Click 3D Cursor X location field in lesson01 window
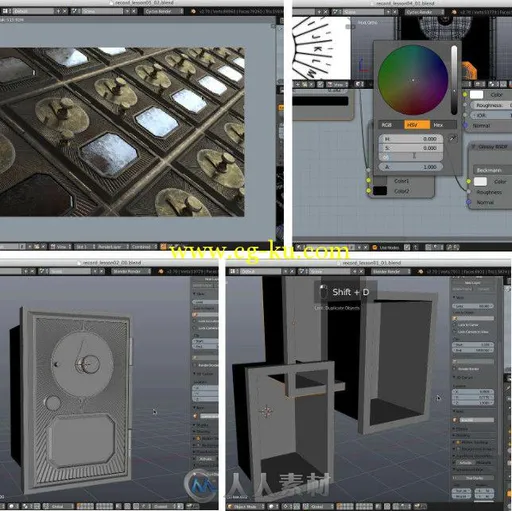This screenshot has width=512, height=511. point(473,392)
